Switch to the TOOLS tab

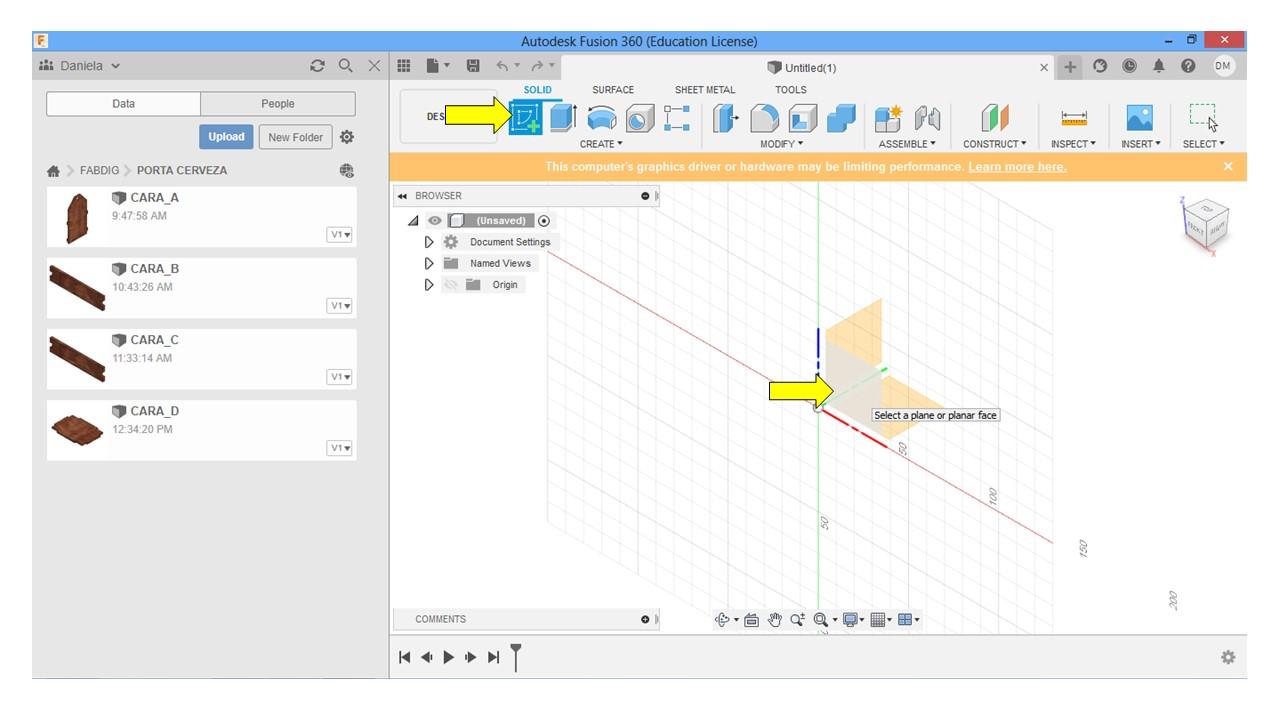coord(790,90)
